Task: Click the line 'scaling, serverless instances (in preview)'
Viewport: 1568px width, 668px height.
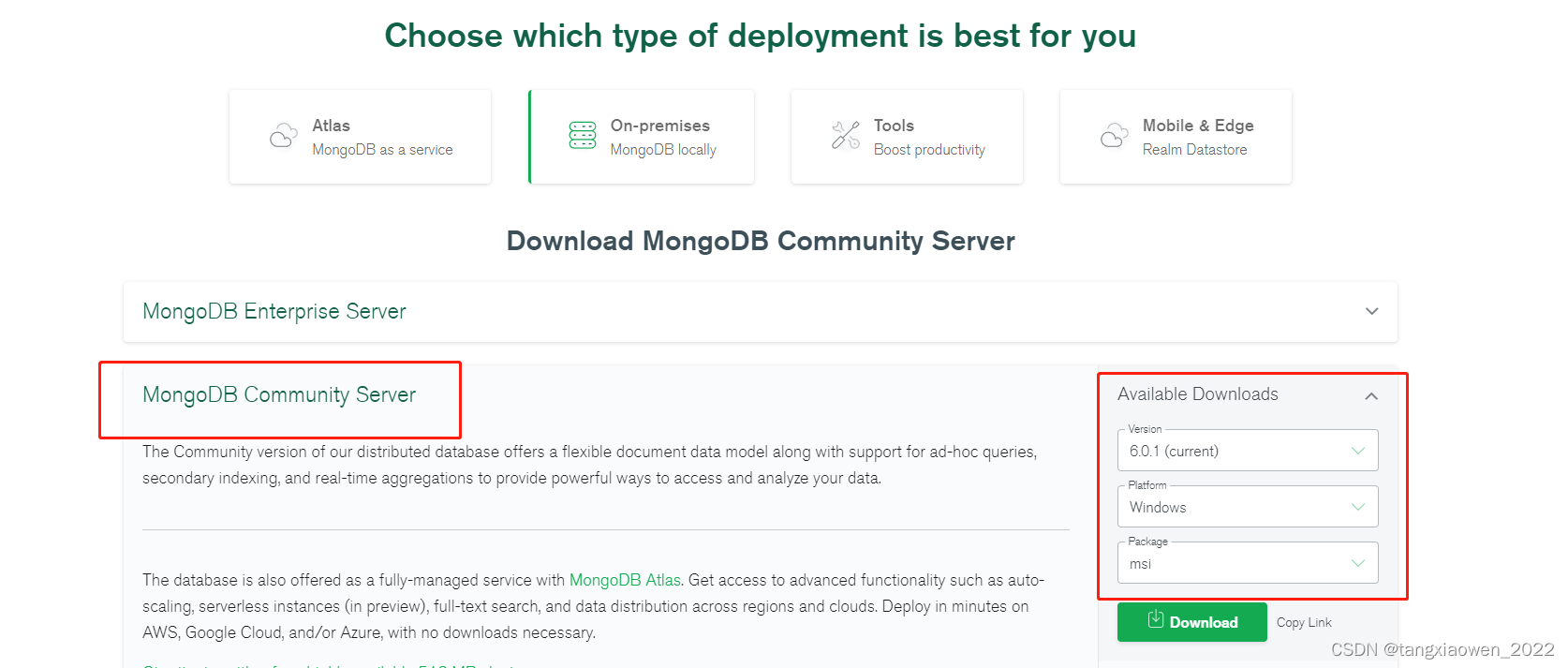Action: tap(585, 606)
